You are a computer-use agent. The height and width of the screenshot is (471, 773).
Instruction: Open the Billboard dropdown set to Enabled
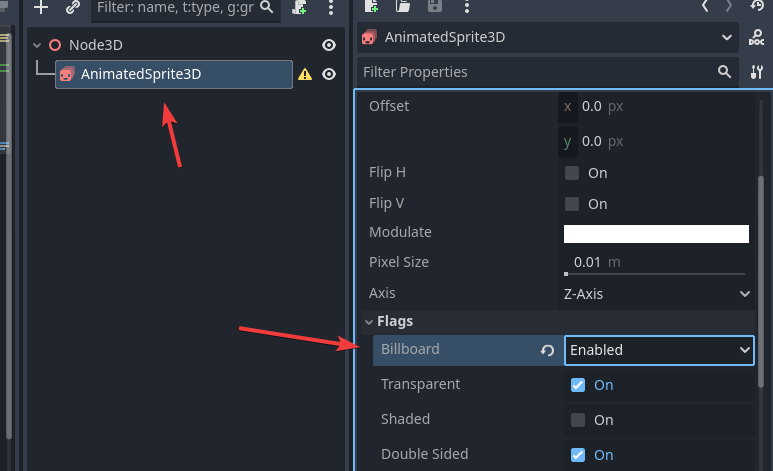pos(659,350)
